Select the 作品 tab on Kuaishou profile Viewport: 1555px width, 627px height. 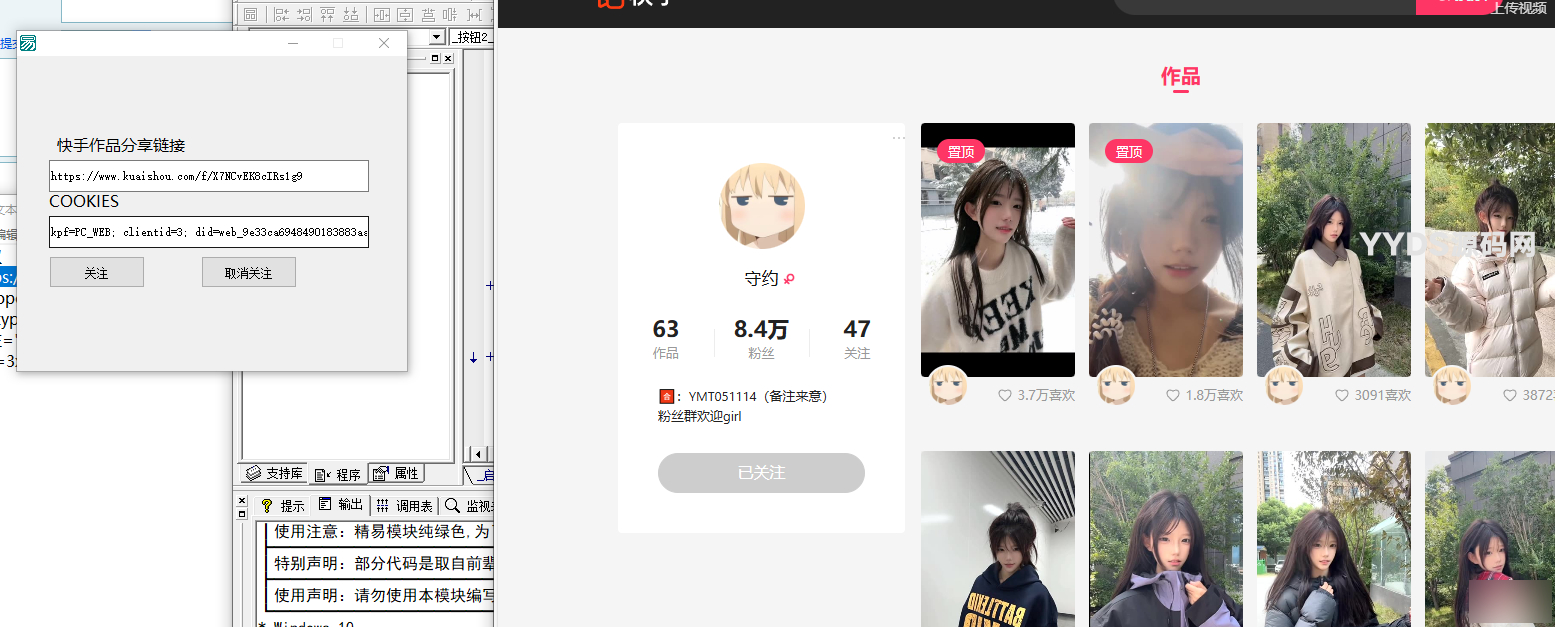click(x=1180, y=77)
